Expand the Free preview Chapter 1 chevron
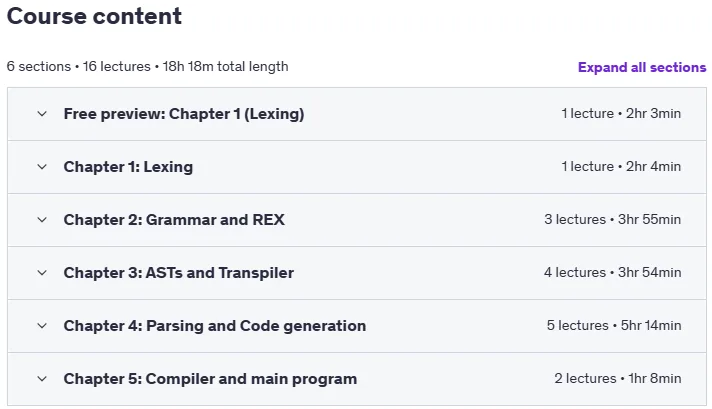 click(x=42, y=114)
